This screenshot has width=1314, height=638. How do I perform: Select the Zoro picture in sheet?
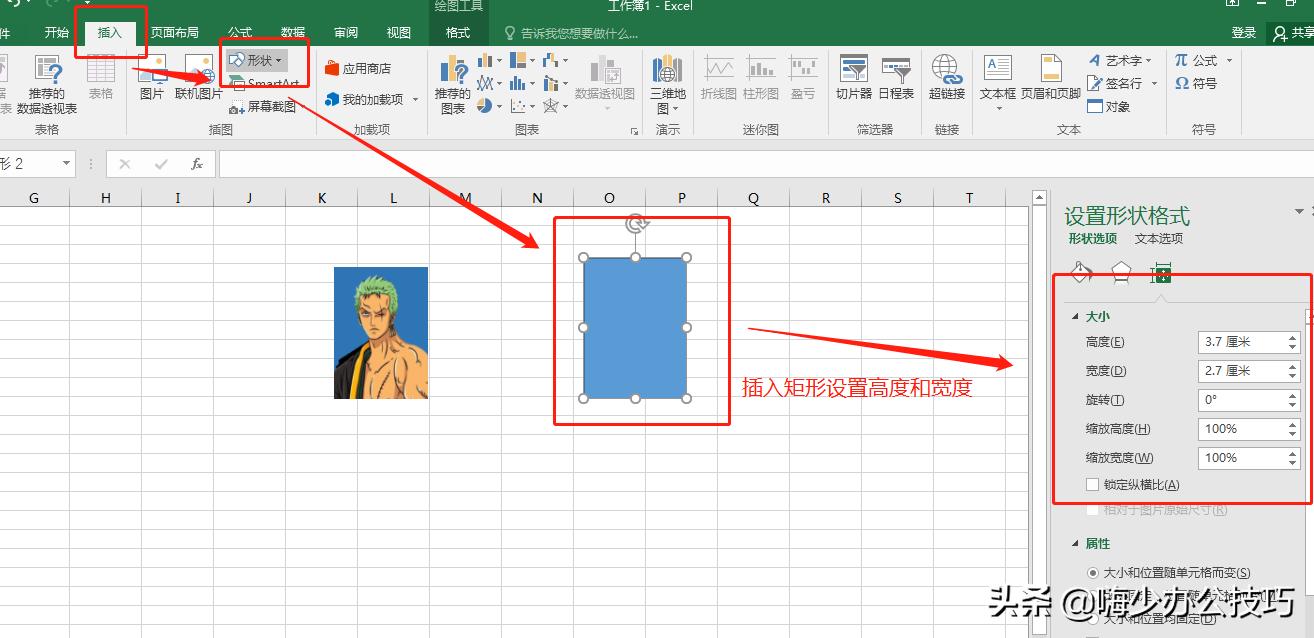point(381,333)
